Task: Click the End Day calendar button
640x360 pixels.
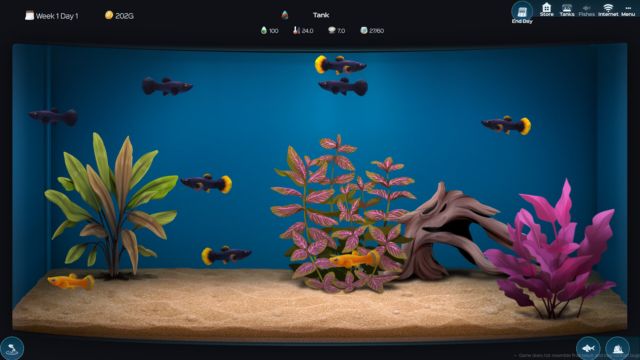Action: pos(522,11)
